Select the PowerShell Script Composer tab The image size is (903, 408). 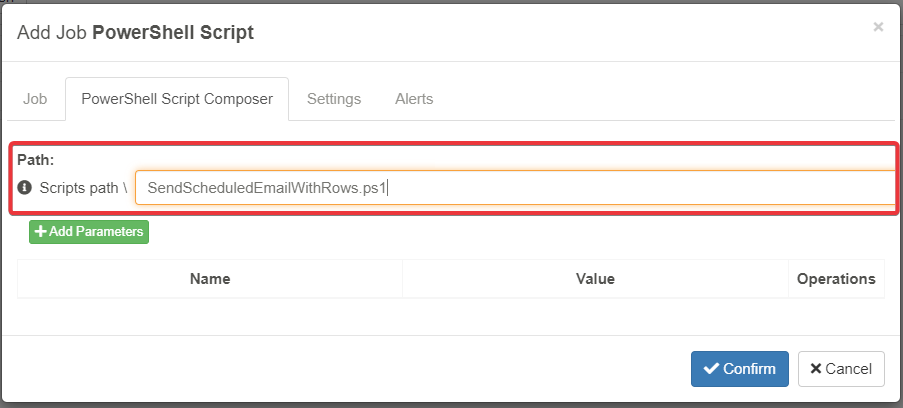tap(177, 99)
